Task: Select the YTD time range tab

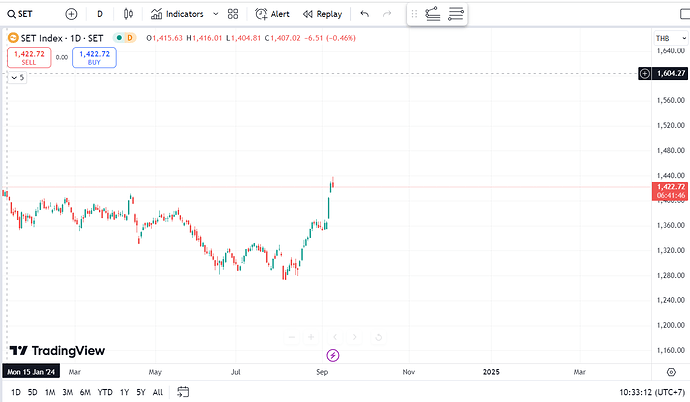Action: tap(105, 392)
